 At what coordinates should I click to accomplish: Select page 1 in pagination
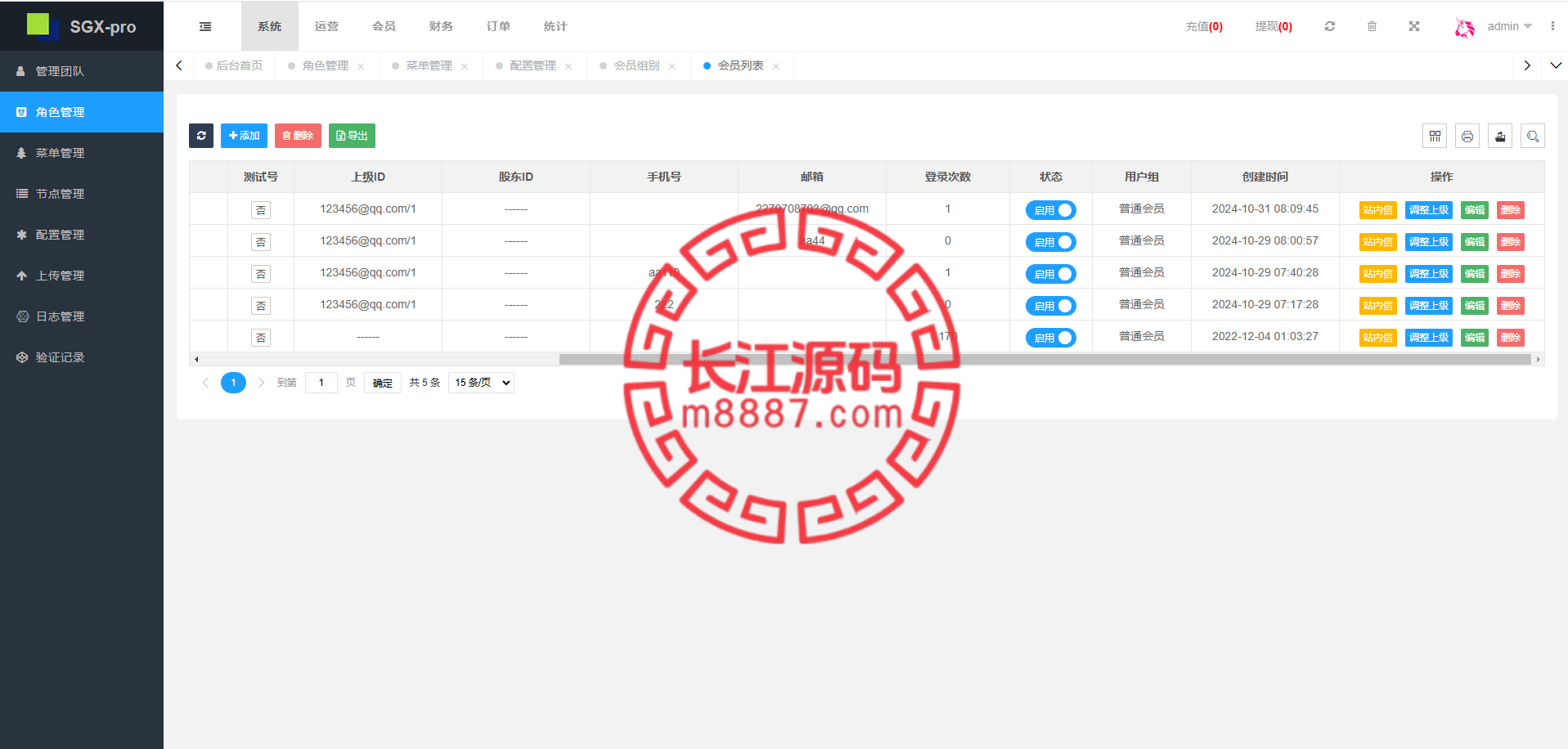click(233, 383)
